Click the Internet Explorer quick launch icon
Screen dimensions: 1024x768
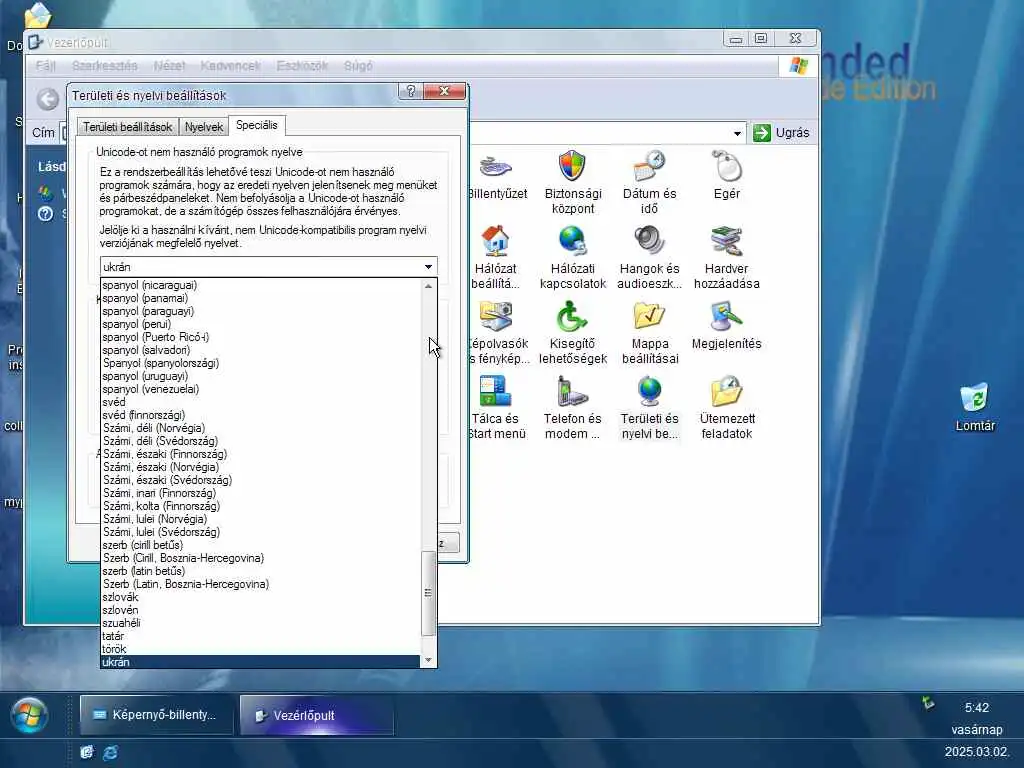(110, 752)
